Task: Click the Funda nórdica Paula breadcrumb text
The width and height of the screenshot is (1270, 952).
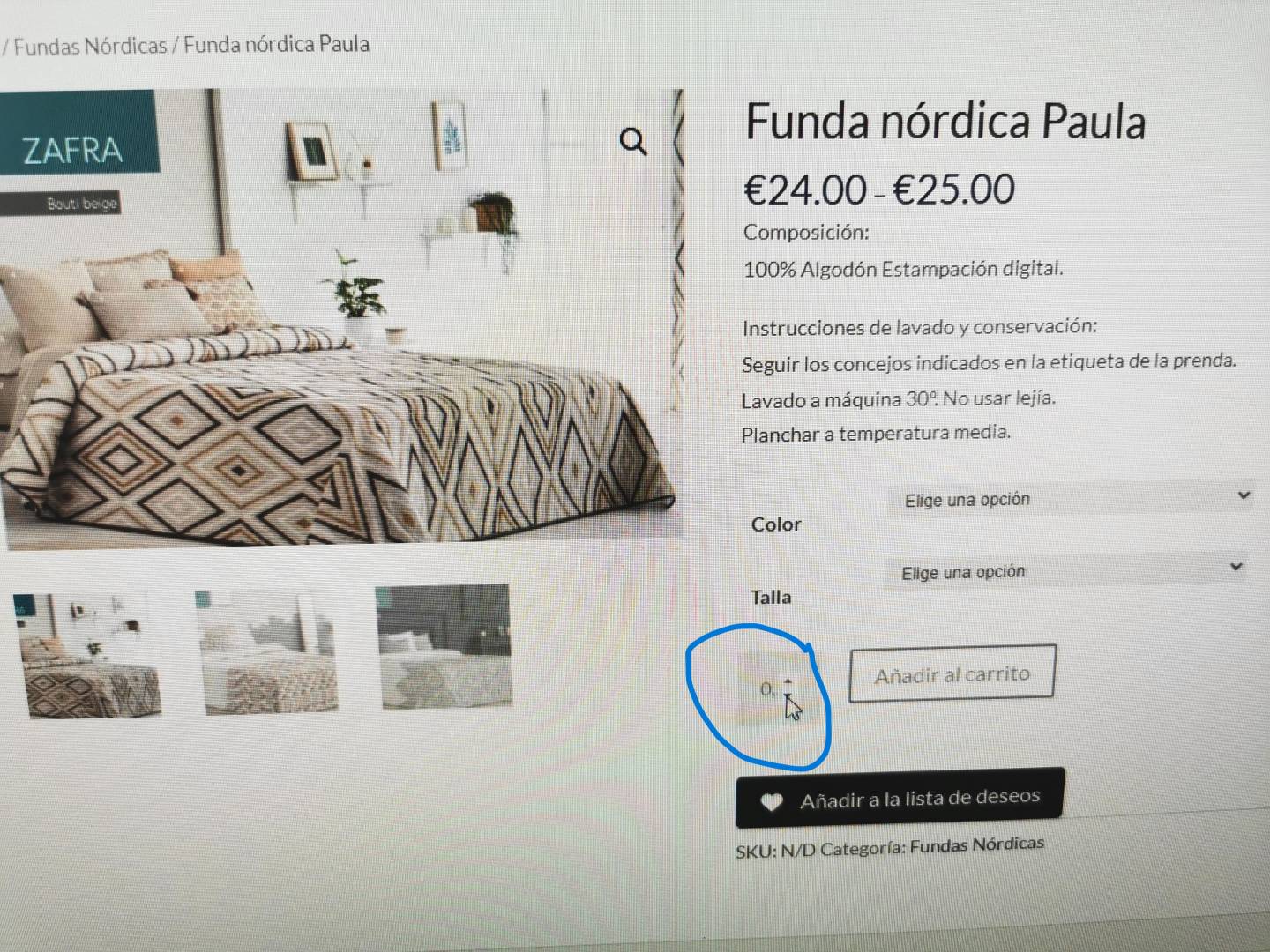Action: 276,44
